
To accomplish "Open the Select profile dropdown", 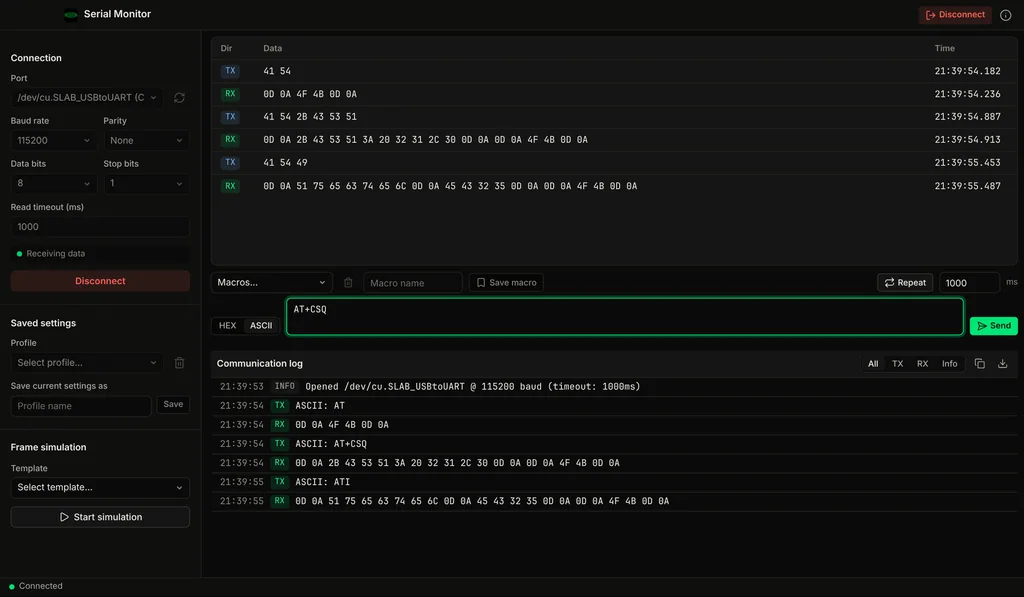I will point(87,363).
